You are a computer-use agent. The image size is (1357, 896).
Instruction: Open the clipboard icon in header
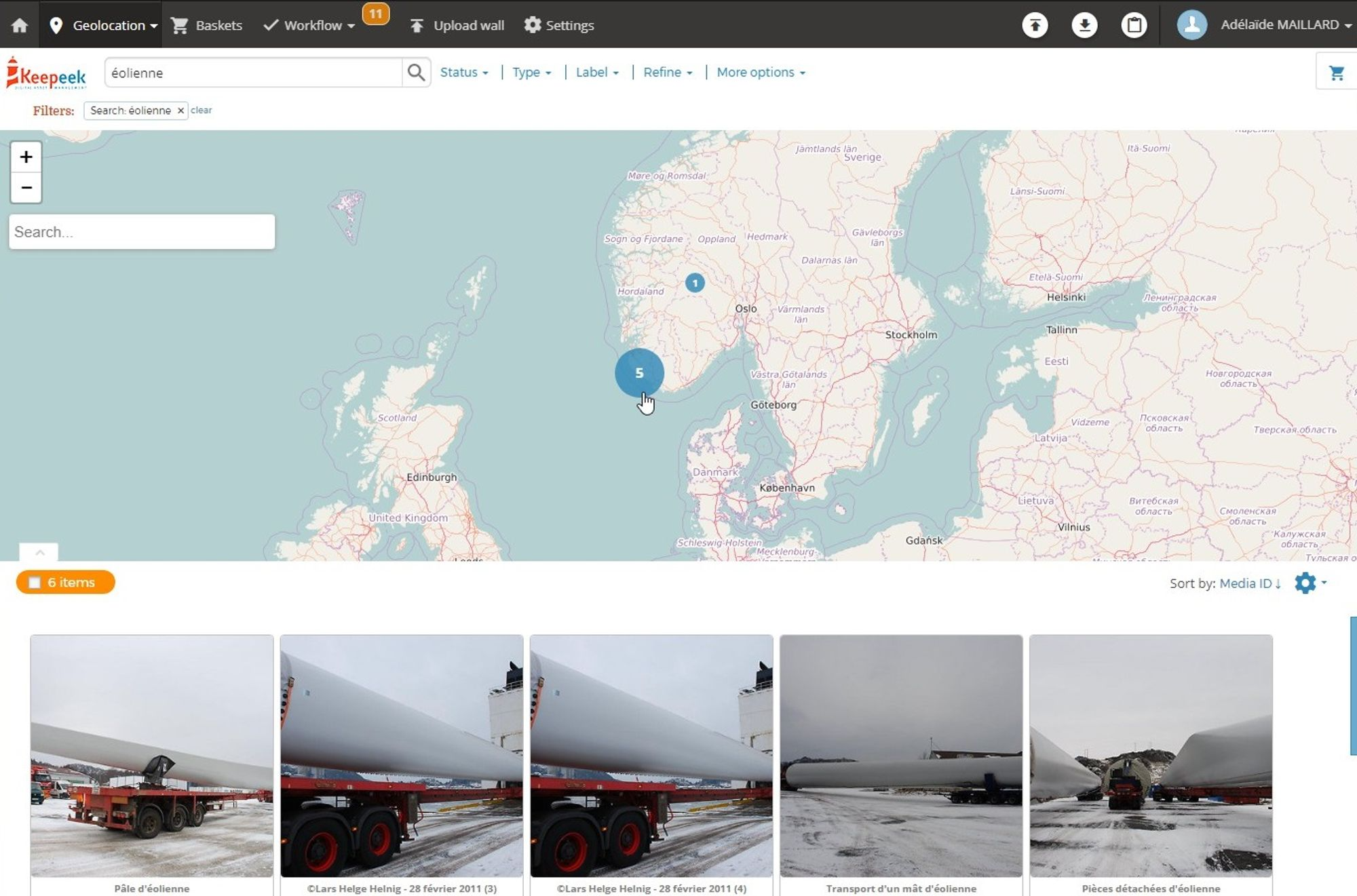[1134, 25]
